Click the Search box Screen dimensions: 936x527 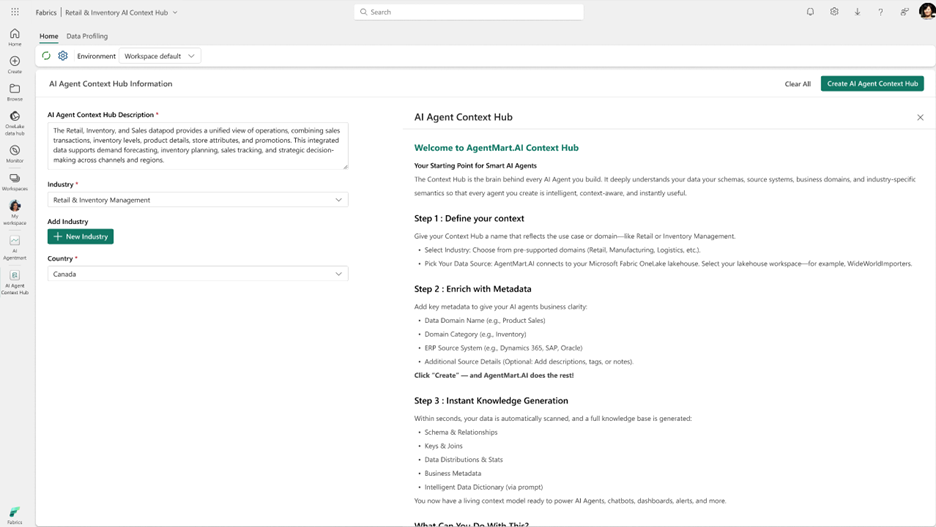[469, 12]
